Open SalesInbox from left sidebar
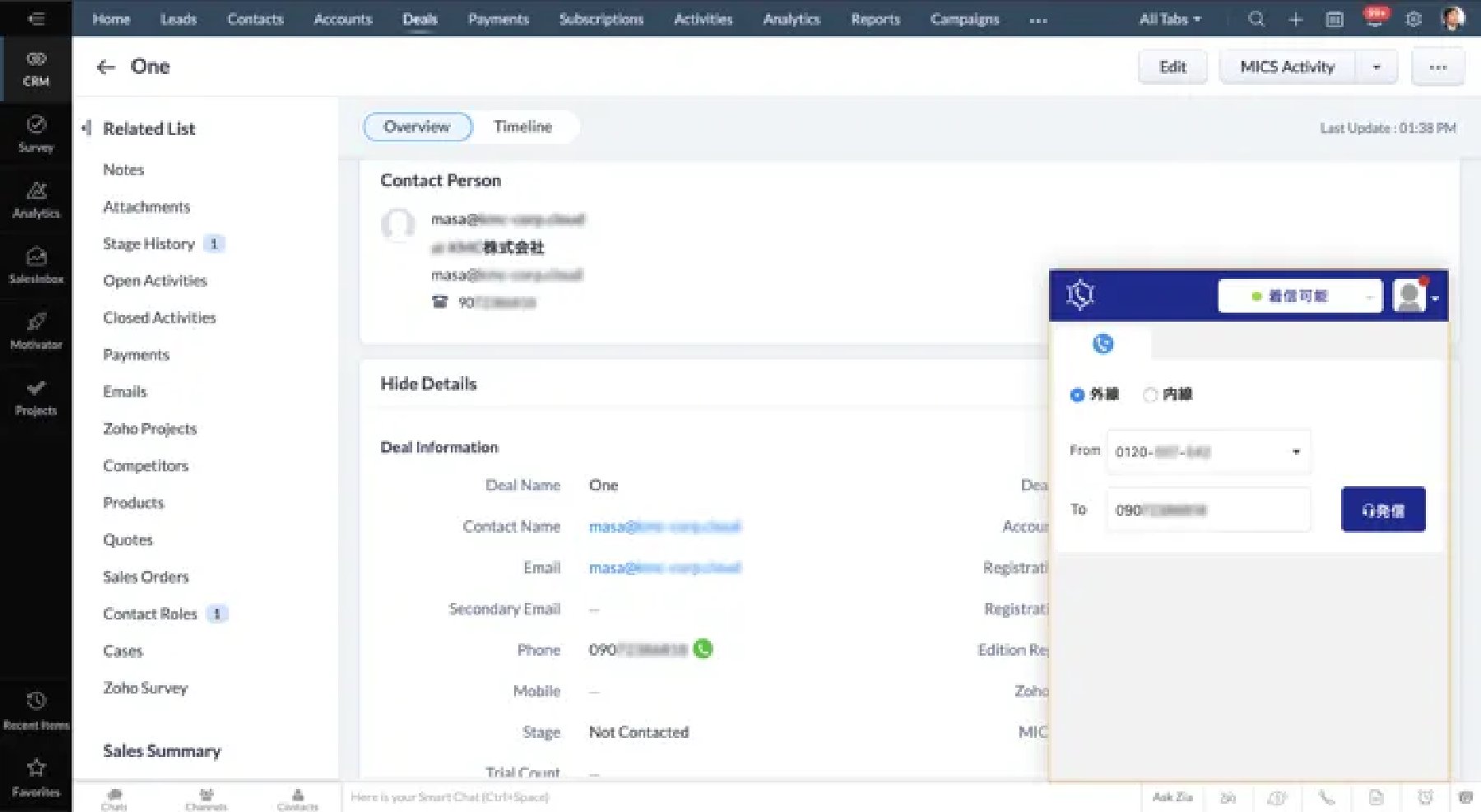Screen dimensions: 1481x812 (36, 266)
